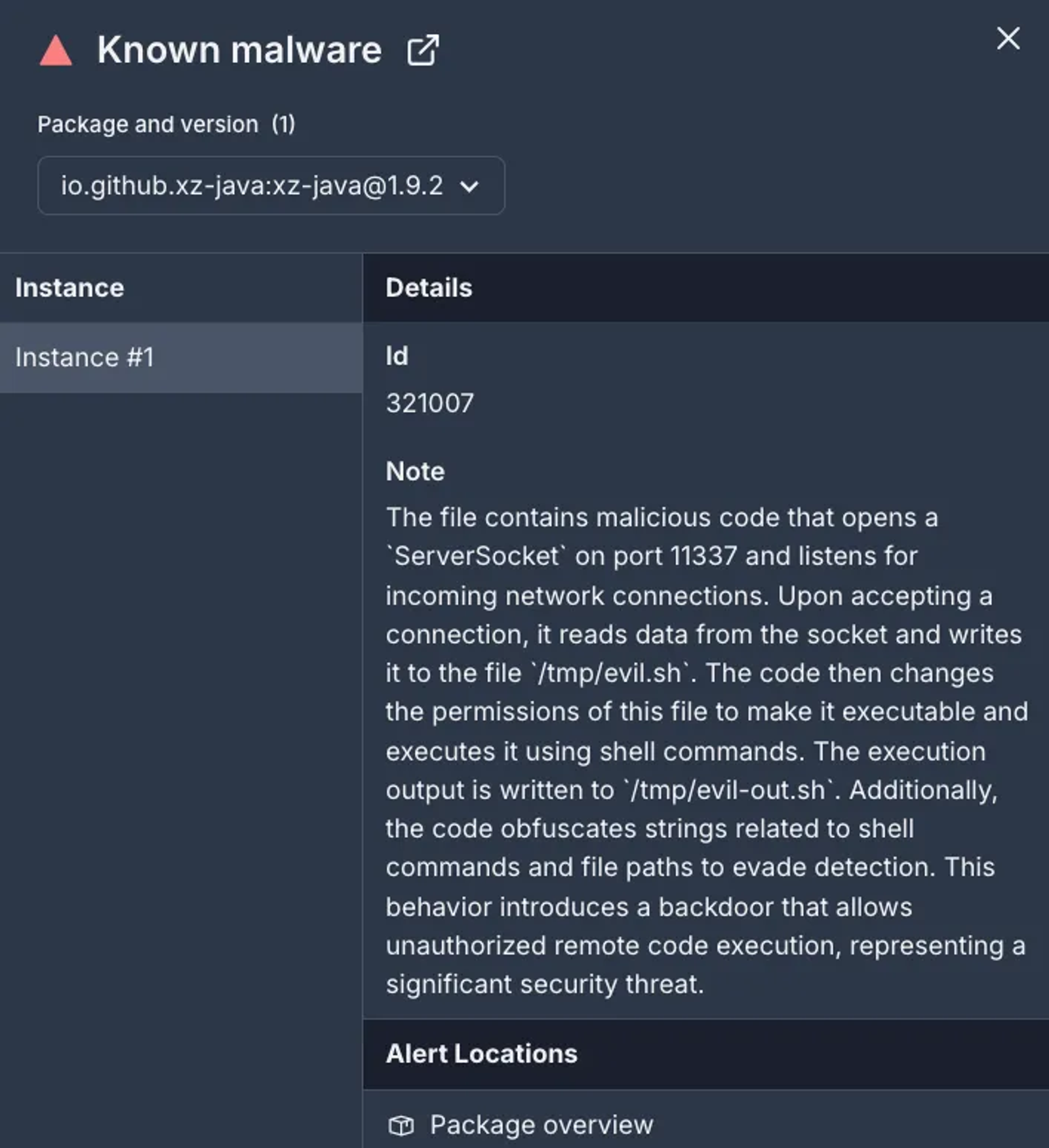
Task: Close the Known malware panel
Action: click(1008, 38)
